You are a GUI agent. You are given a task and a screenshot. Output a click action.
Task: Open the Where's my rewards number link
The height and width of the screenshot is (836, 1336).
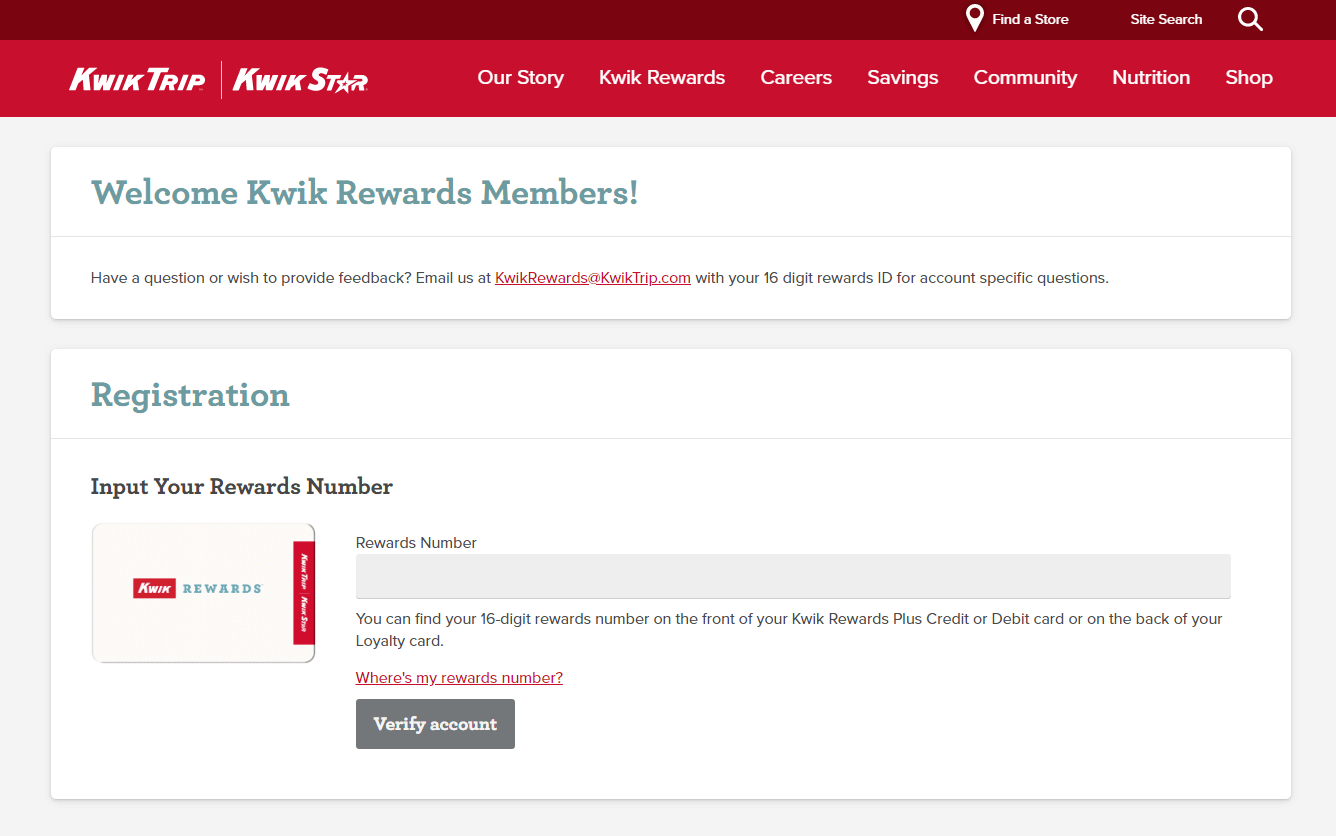[459, 678]
